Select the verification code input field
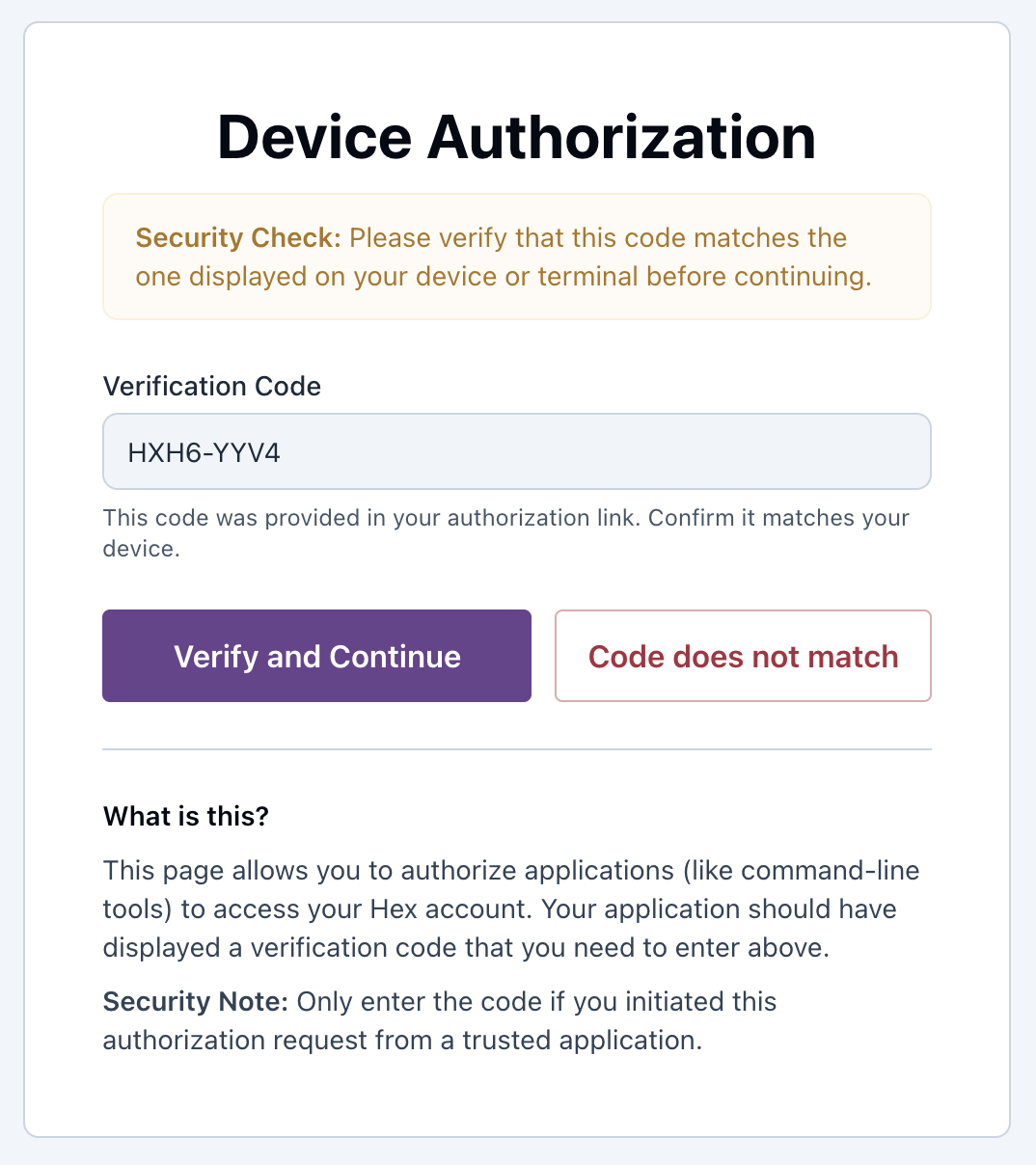Screen dimensions: 1036x1165 pos(517,451)
